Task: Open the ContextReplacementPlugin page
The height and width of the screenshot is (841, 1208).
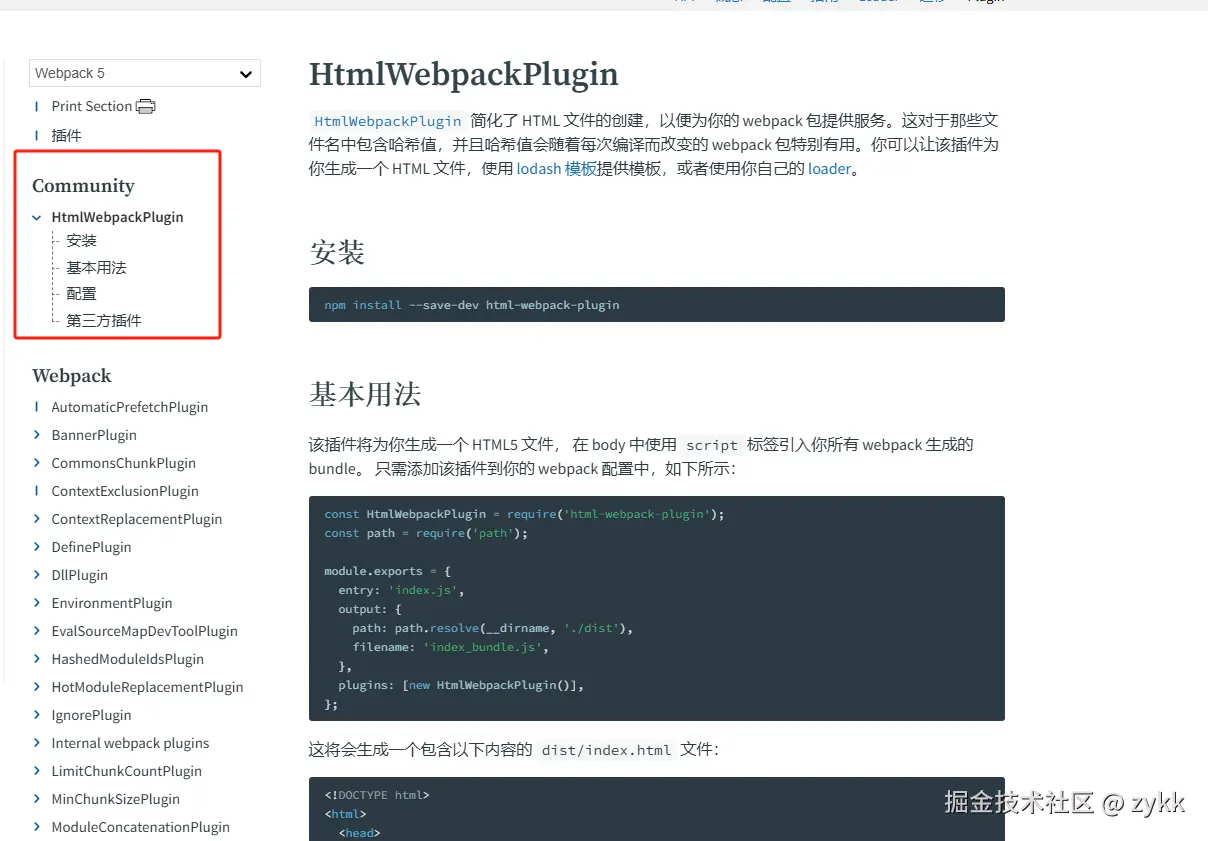Action: pos(137,519)
